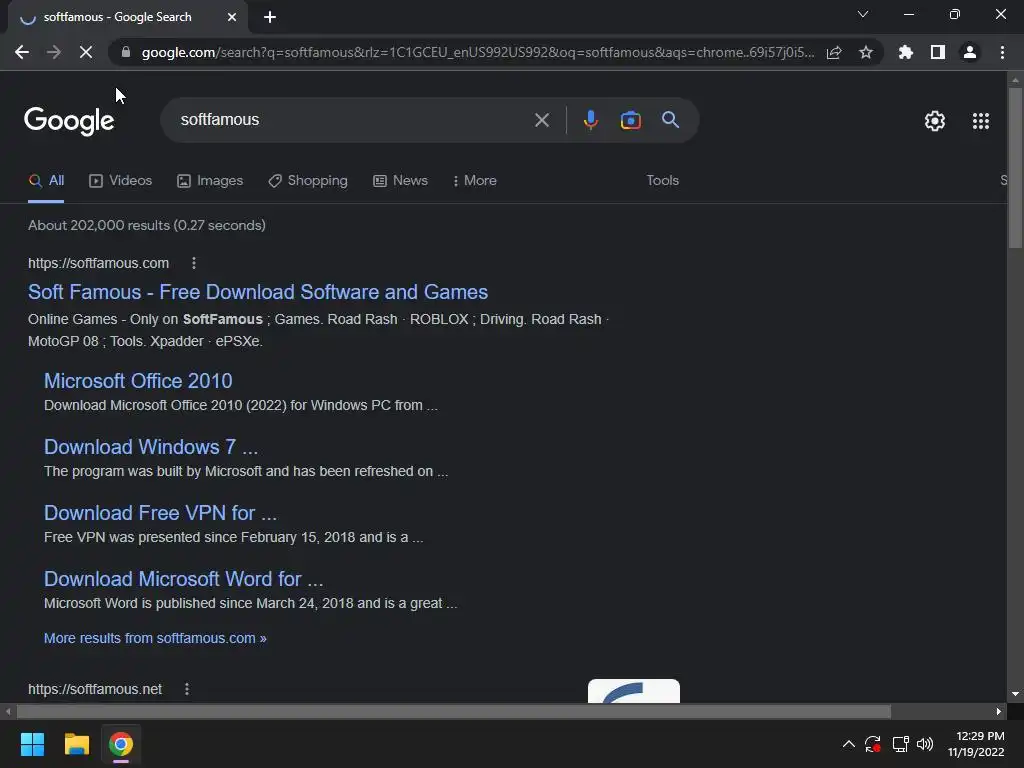Clear the search box with X
1024x768 pixels.
(542, 120)
